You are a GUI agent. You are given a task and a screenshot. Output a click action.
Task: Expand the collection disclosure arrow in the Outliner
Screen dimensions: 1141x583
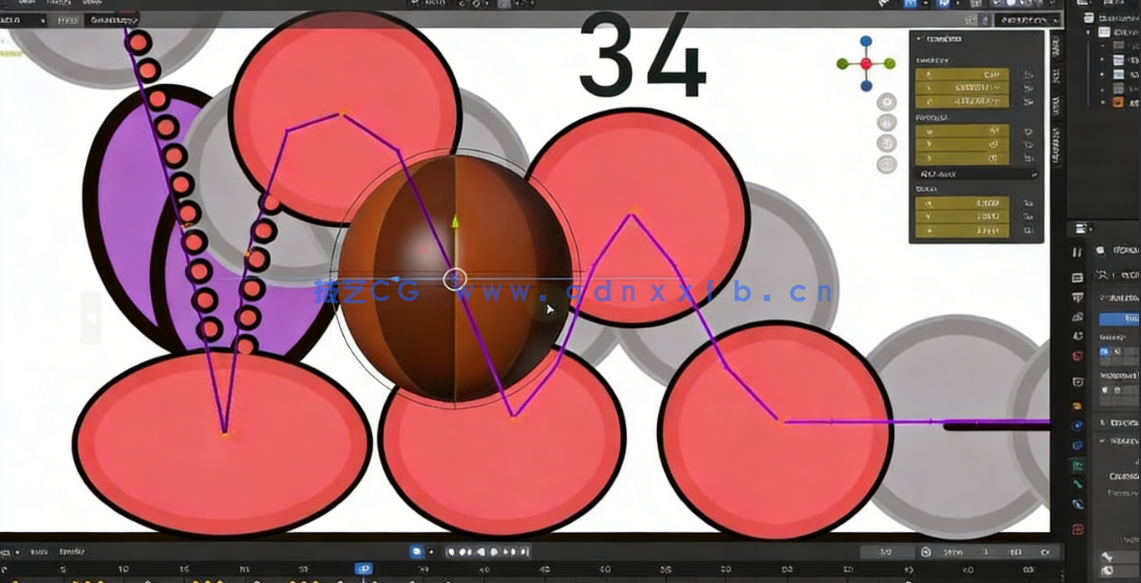tap(1087, 31)
